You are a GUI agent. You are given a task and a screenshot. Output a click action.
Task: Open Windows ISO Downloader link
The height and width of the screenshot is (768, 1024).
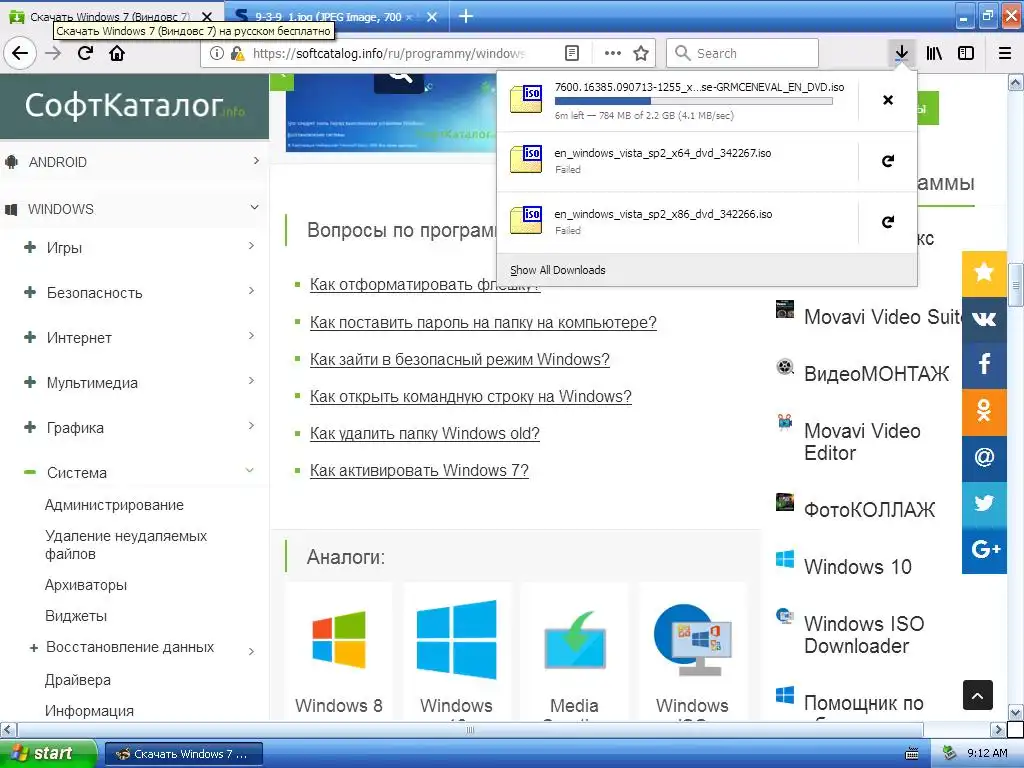[864, 634]
